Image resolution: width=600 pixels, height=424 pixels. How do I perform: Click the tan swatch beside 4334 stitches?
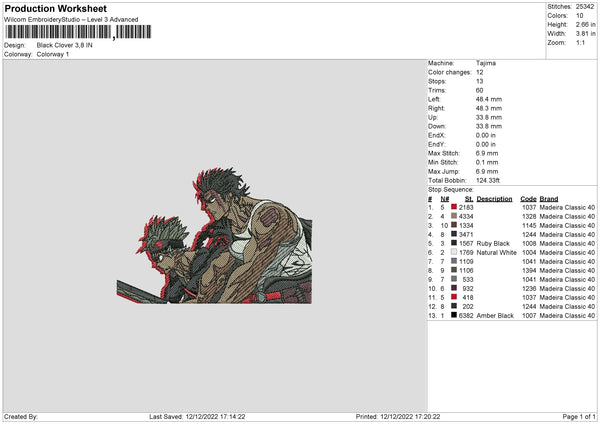pyautogui.click(x=454, y=216)
